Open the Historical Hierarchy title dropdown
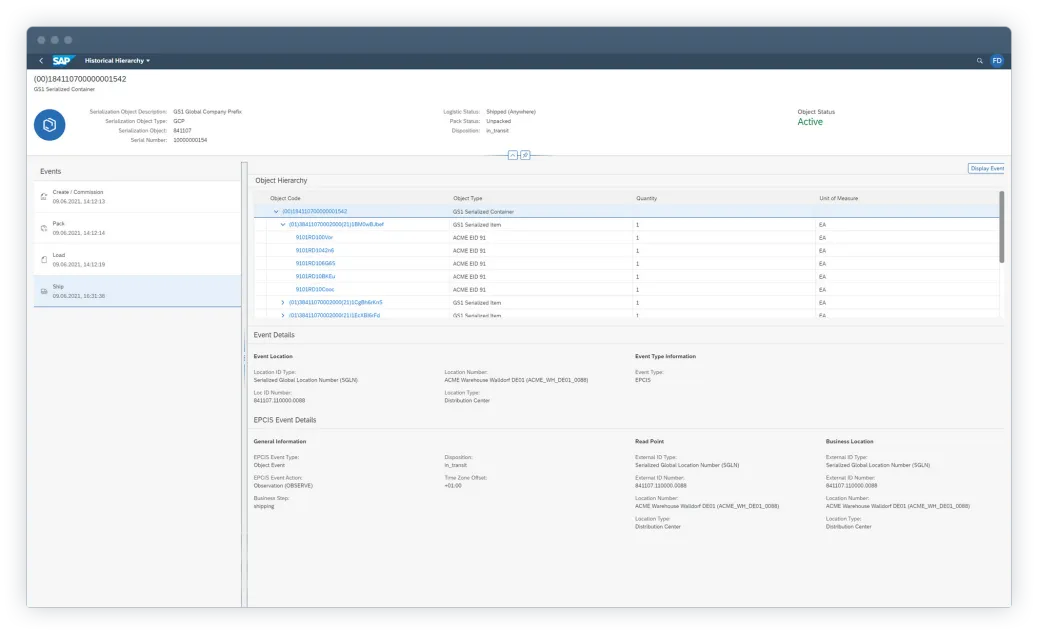 (117, 61)
